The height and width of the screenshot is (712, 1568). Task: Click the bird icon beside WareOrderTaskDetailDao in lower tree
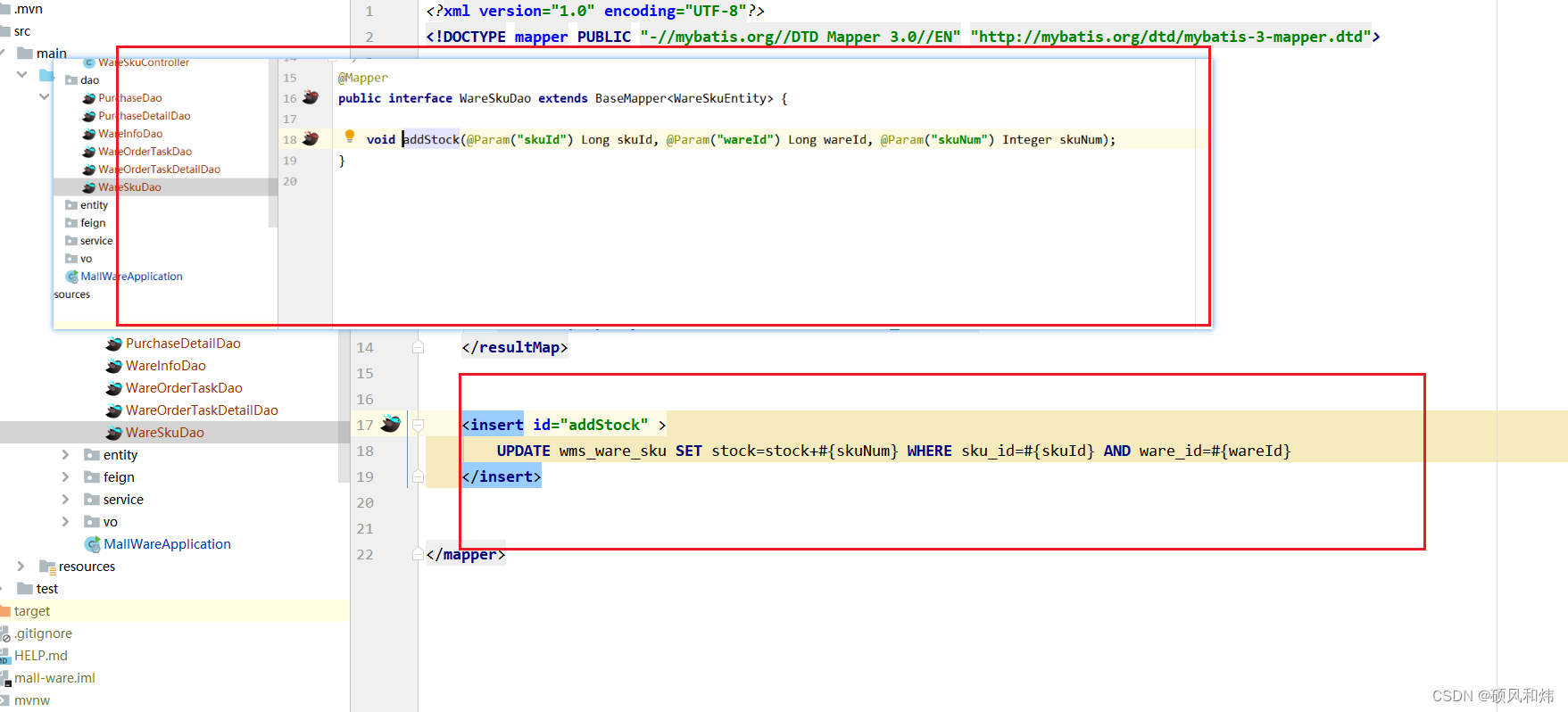coord(113,410)
